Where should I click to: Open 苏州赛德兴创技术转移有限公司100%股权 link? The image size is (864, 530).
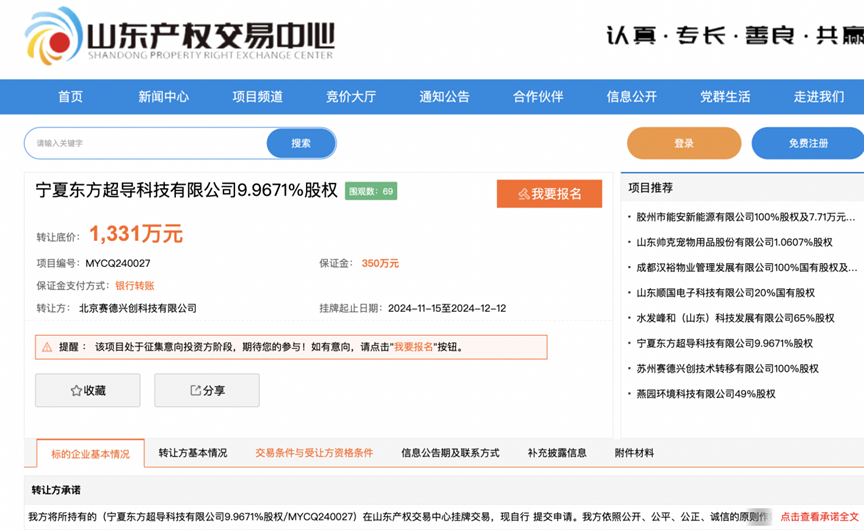pos(727,369)
